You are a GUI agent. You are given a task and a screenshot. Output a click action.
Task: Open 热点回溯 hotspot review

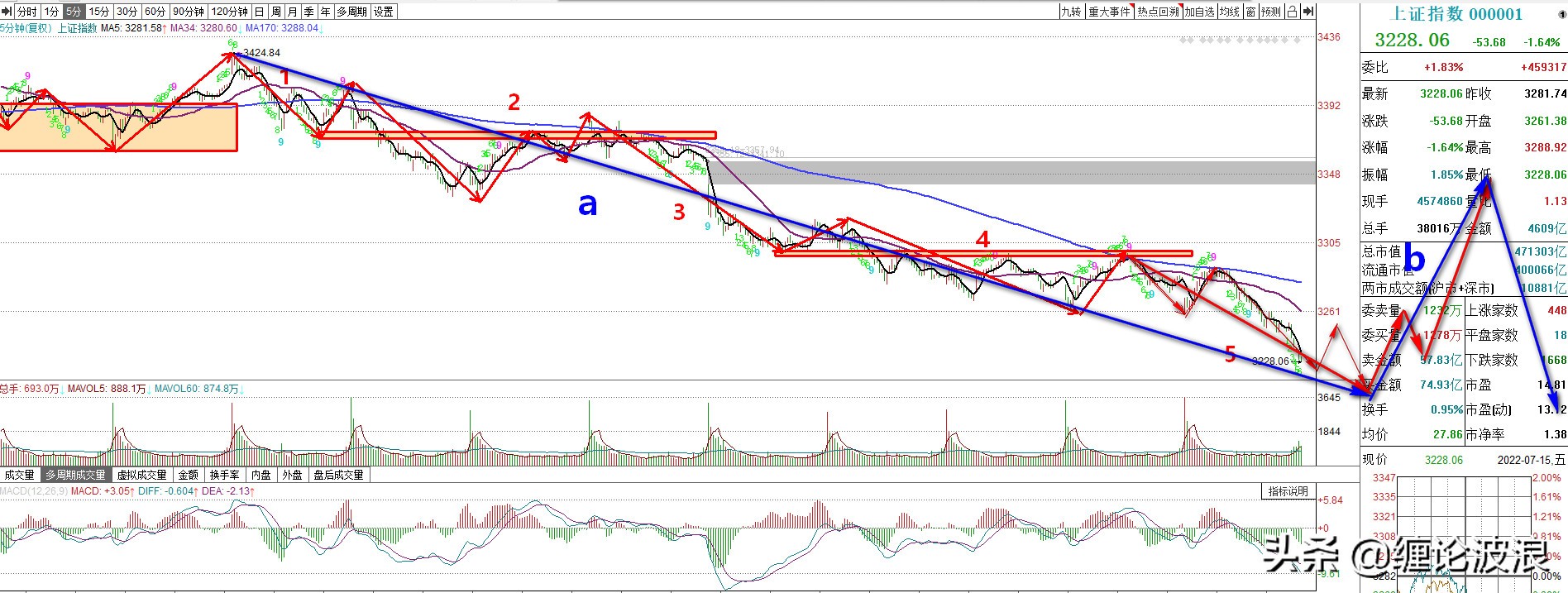point(1158,12)
